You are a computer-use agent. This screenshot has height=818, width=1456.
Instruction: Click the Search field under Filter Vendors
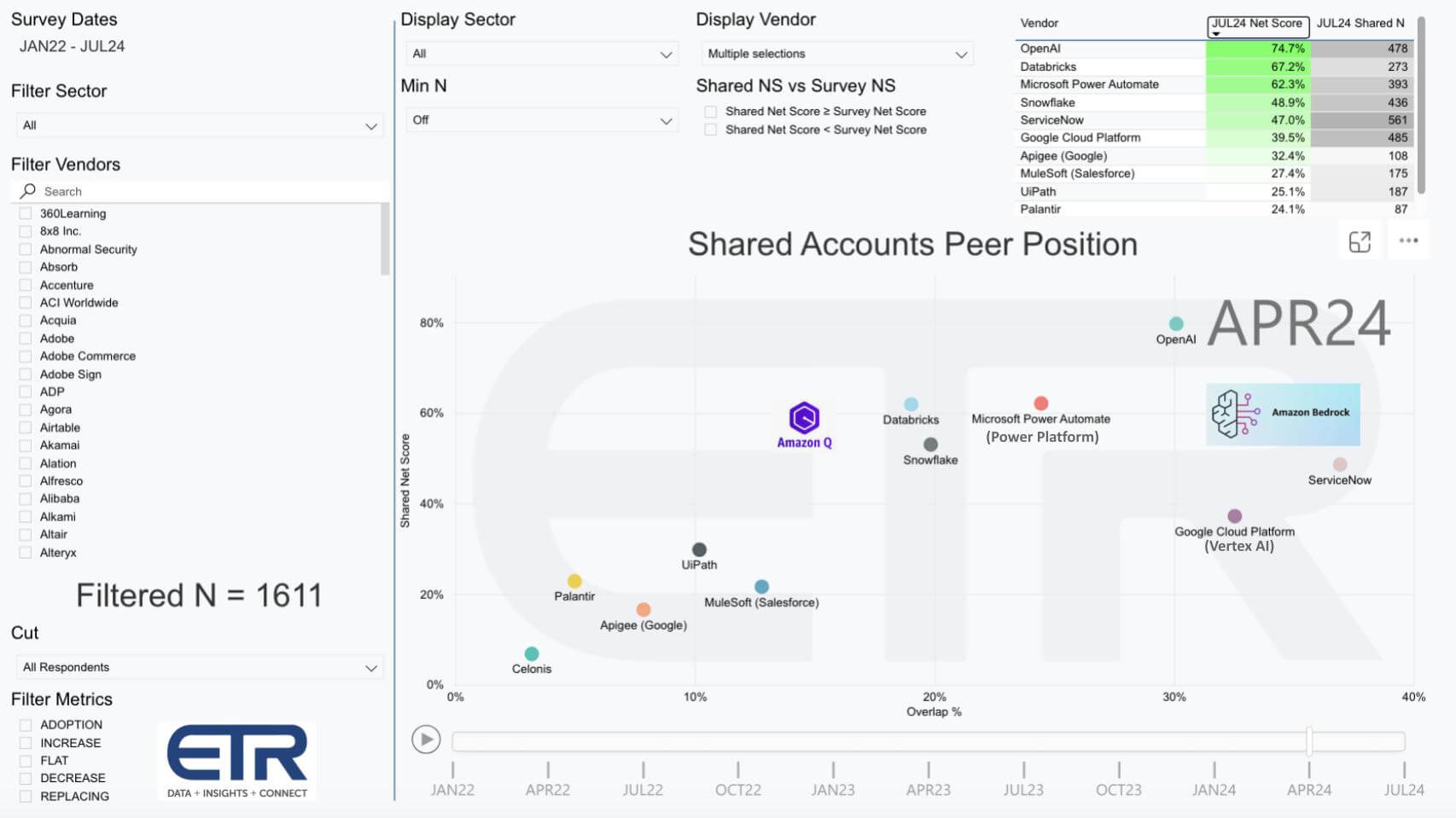point(205,192)
